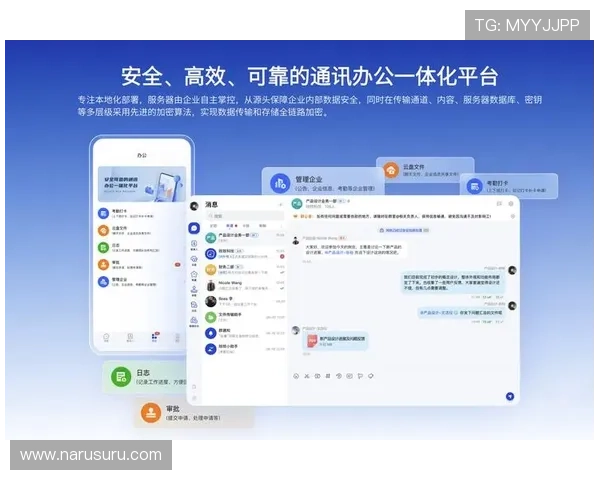Click the floating 管理企业 feature card
The width and height of the screenshot is (600, 480).
(x=323, y=183)
